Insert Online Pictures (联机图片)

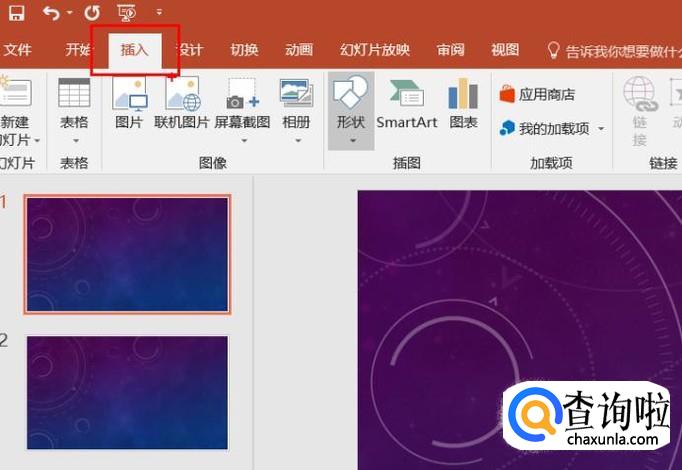pos(182,104)
